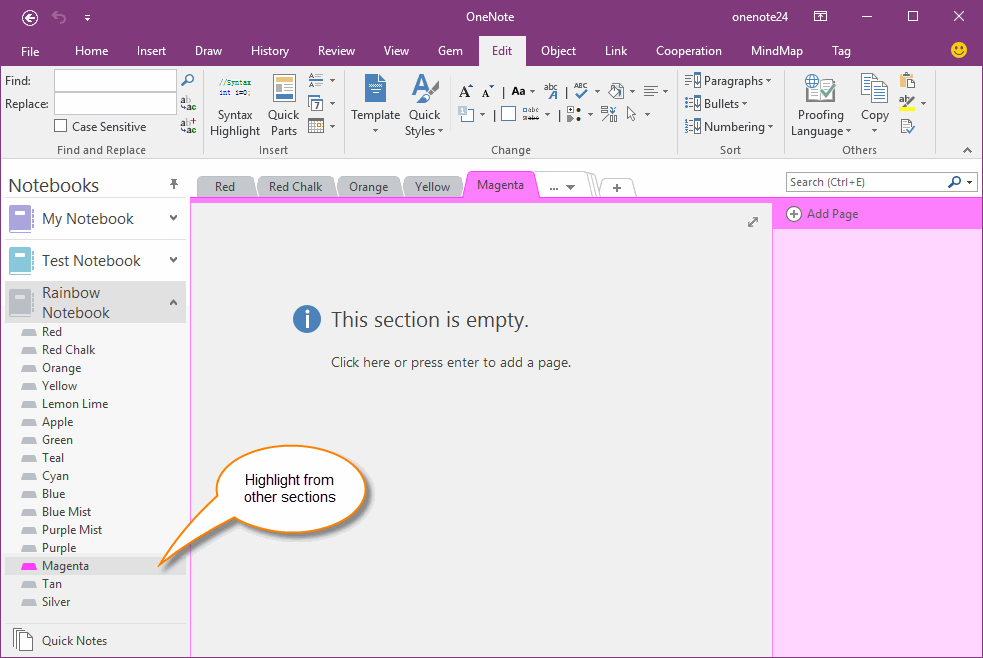
Task: Click the calendar insert icon
Action: [316, 126]
